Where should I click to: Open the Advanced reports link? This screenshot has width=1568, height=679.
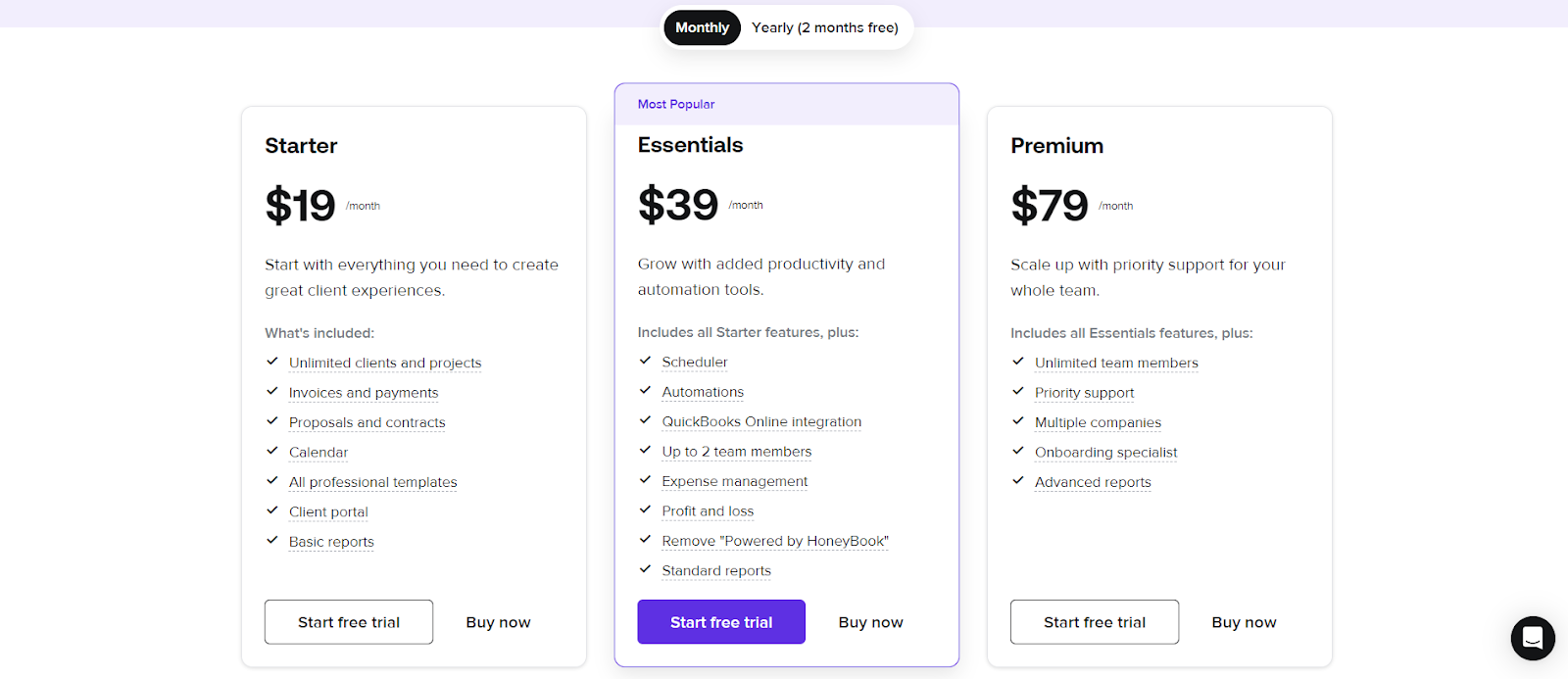(1092, 481)
